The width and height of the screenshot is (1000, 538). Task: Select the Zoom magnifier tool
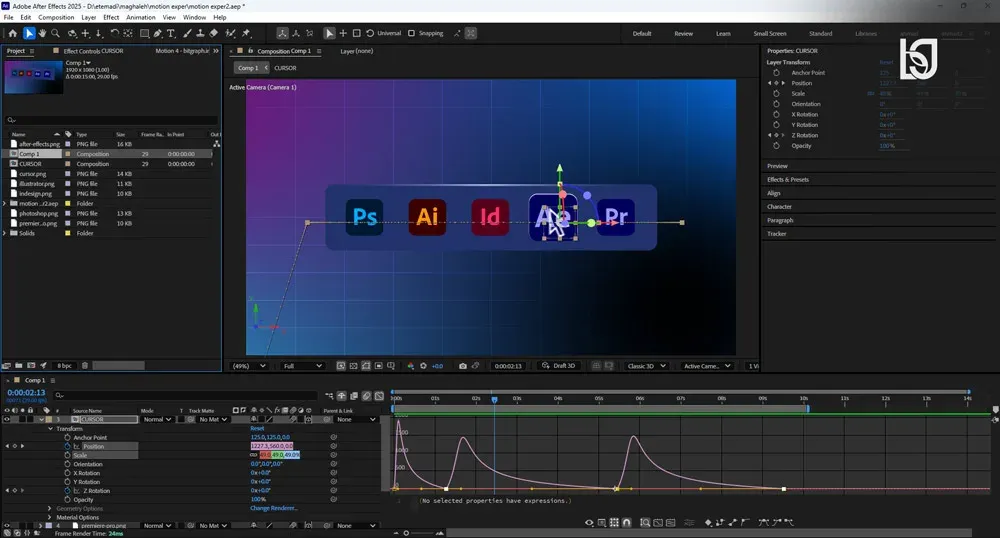(55, 33)
